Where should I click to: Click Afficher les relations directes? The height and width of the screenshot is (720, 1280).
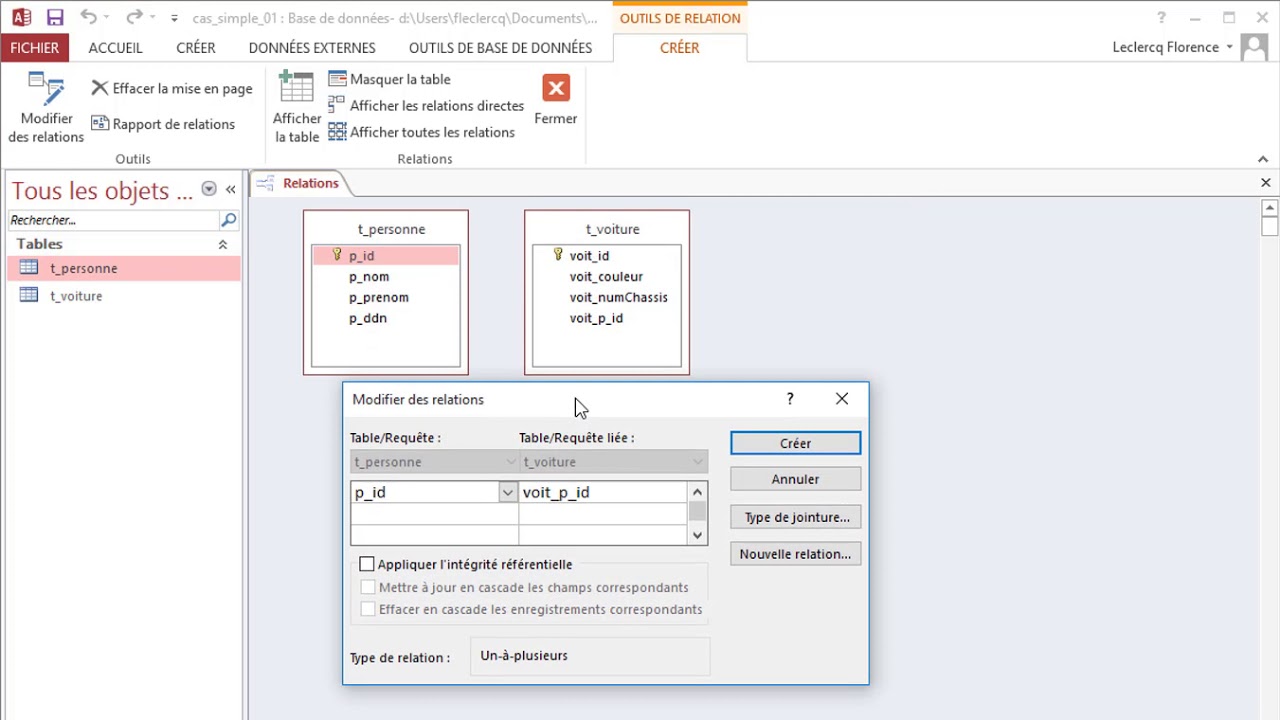pyautogui.click(x=426, y=105)
